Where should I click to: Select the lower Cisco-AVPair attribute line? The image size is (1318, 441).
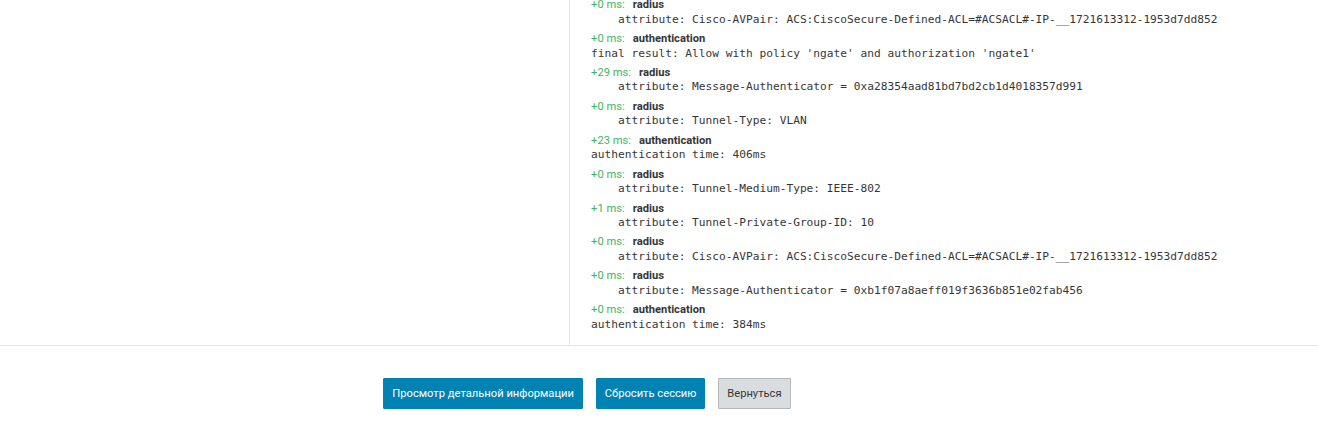point(917,257)
